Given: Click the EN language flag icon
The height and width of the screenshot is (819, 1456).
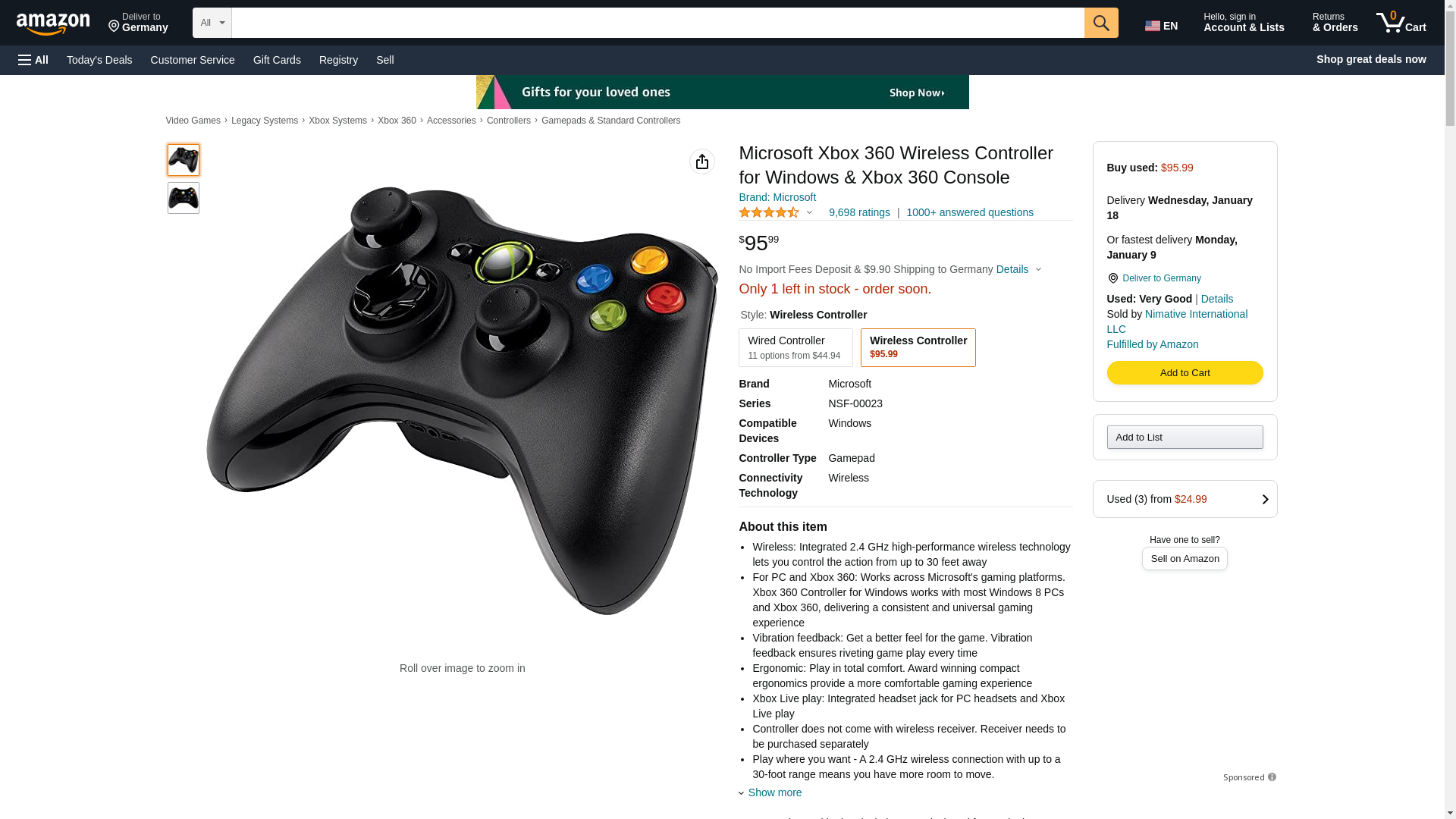Looking at the screenshot, I should pos(1152,26).
